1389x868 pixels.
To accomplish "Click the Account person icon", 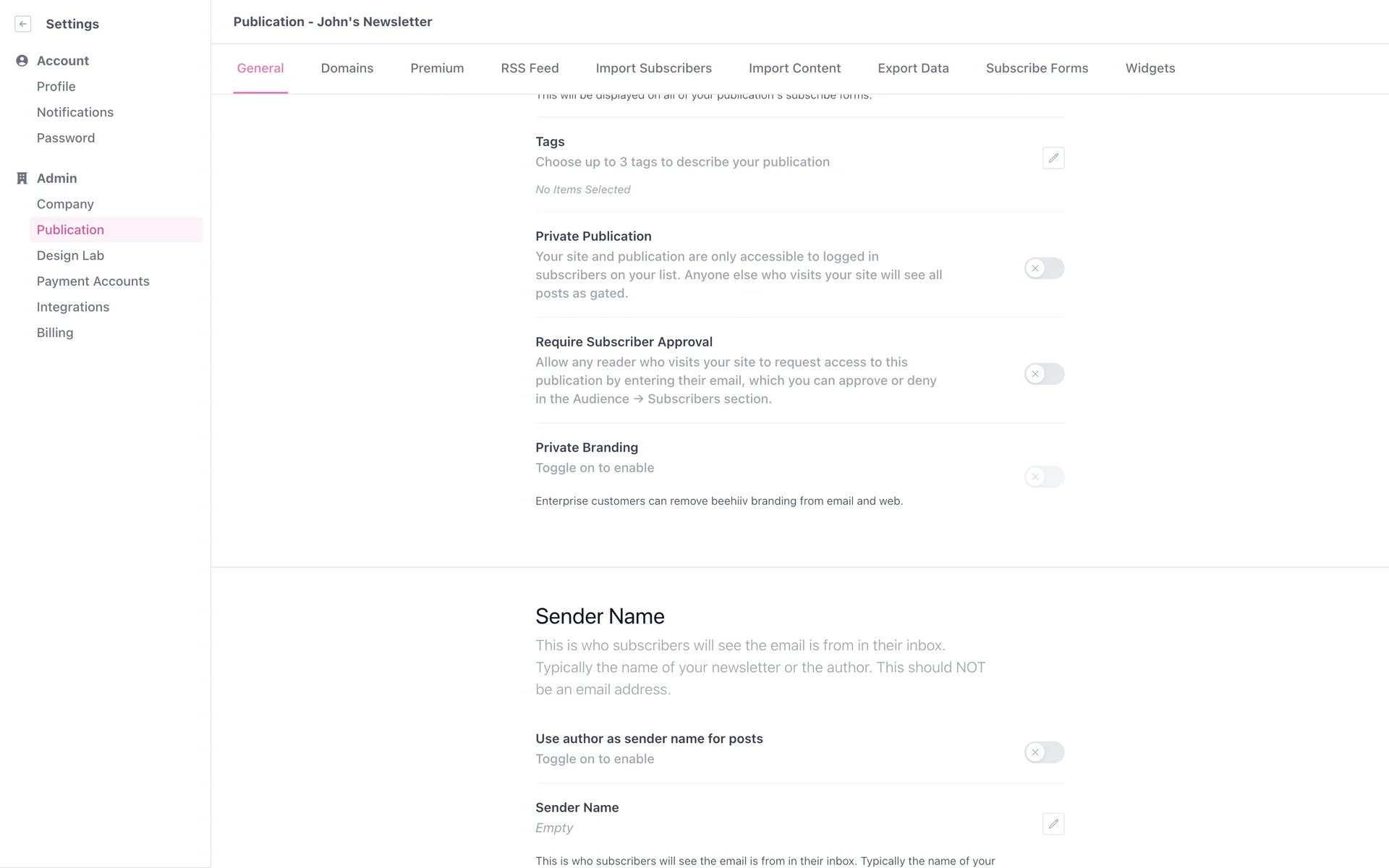I will (22, 61).
